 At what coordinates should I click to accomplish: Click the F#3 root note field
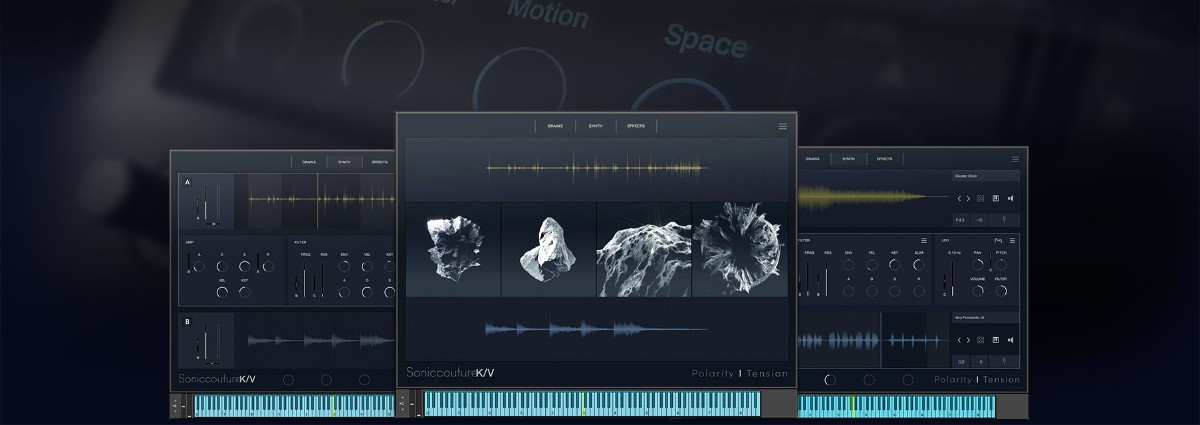pos(960,220)
